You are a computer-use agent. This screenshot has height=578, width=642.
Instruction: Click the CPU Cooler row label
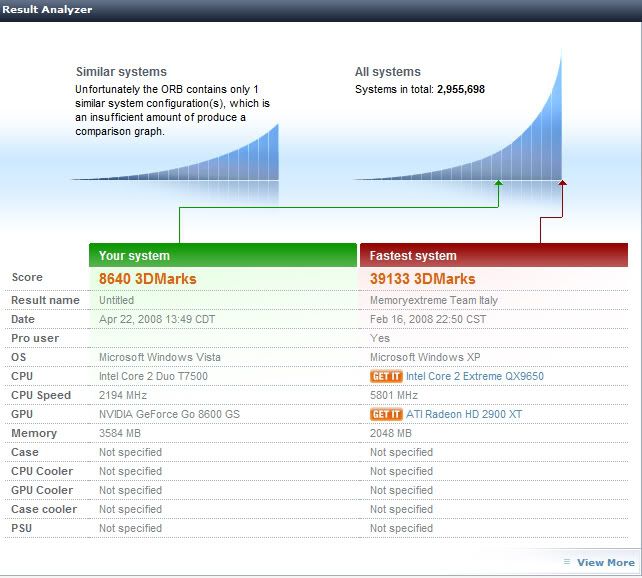(42, 471)
